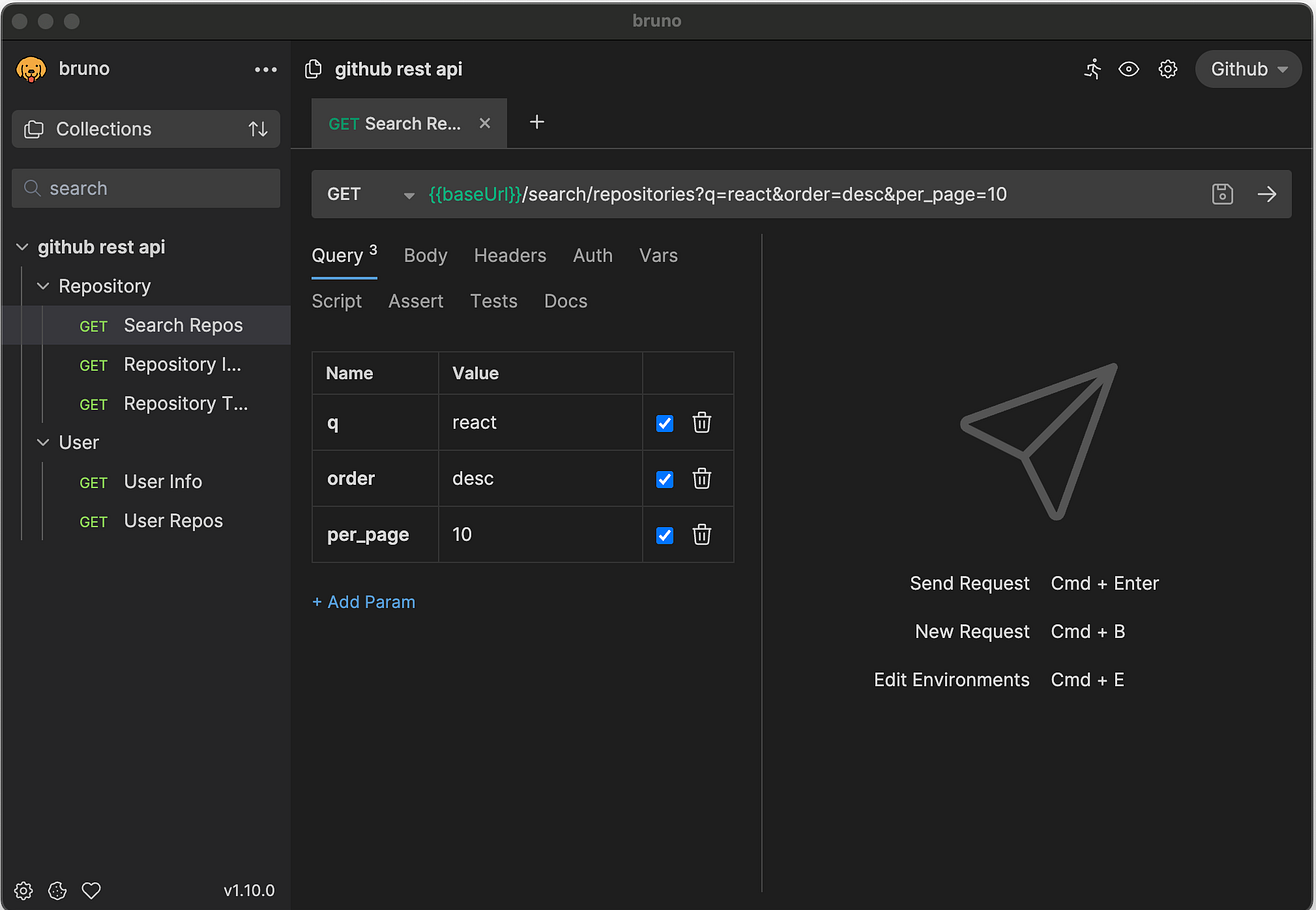This screenshot has width=1316, height=910.
Task: Click the cookies icon in sidebar footer
Action: tap(57, 890)
